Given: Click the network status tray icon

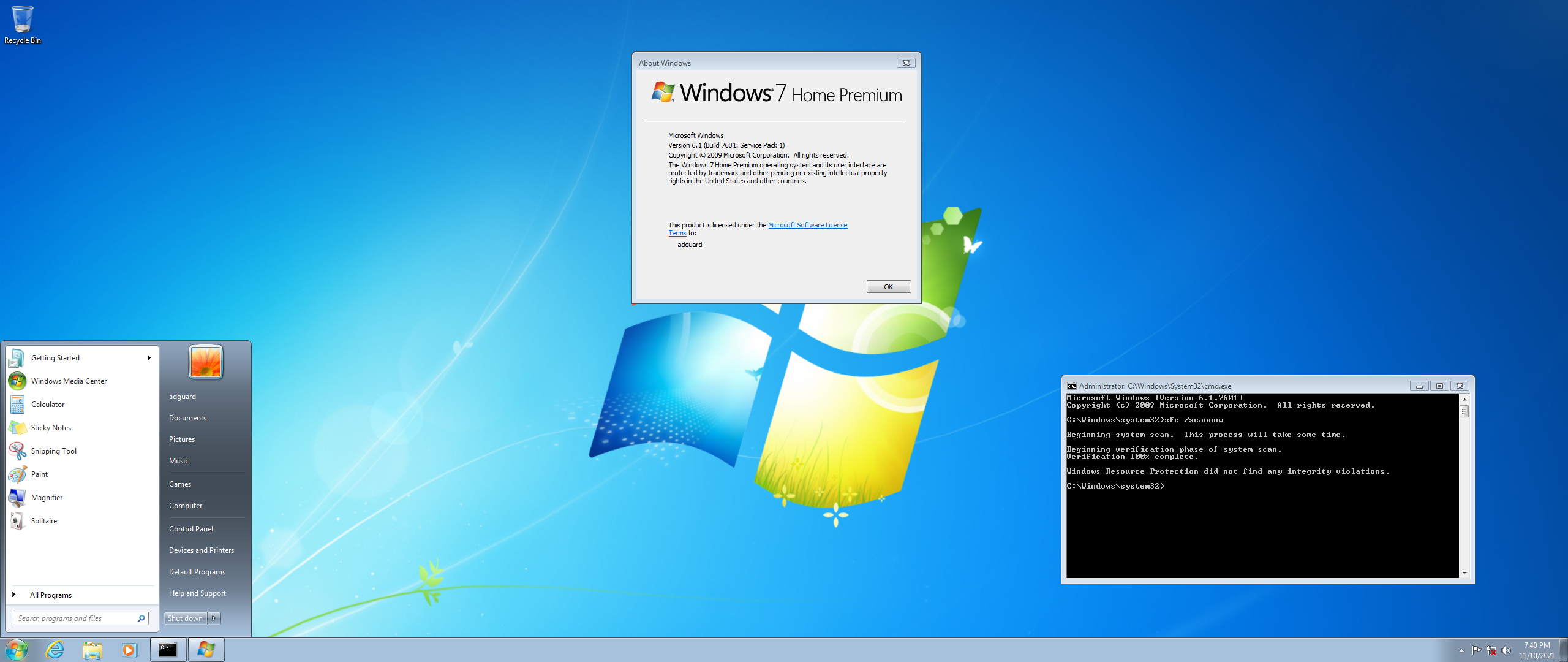Looking at the screenshot, I should tap(1491, 650).
